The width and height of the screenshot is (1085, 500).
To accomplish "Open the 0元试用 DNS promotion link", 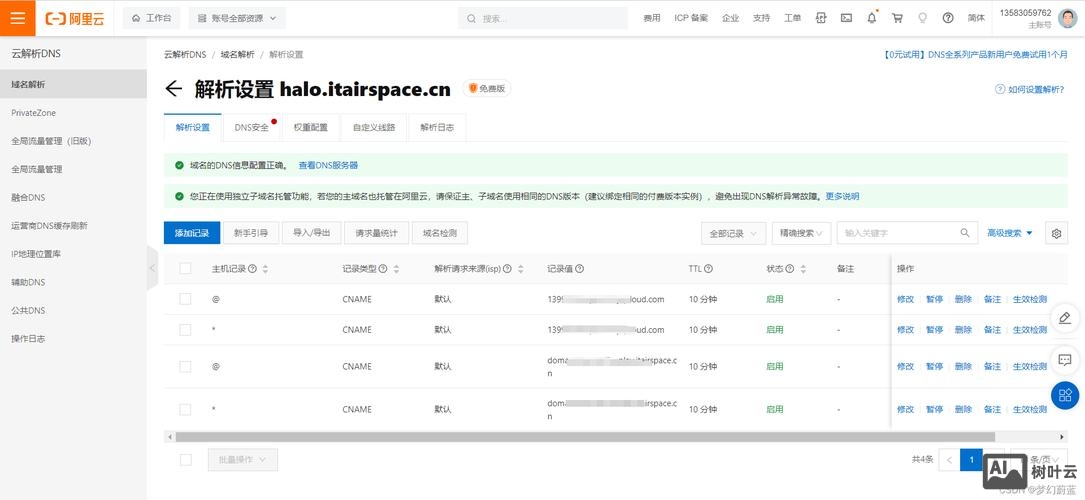I will click(x=975, y=55).
